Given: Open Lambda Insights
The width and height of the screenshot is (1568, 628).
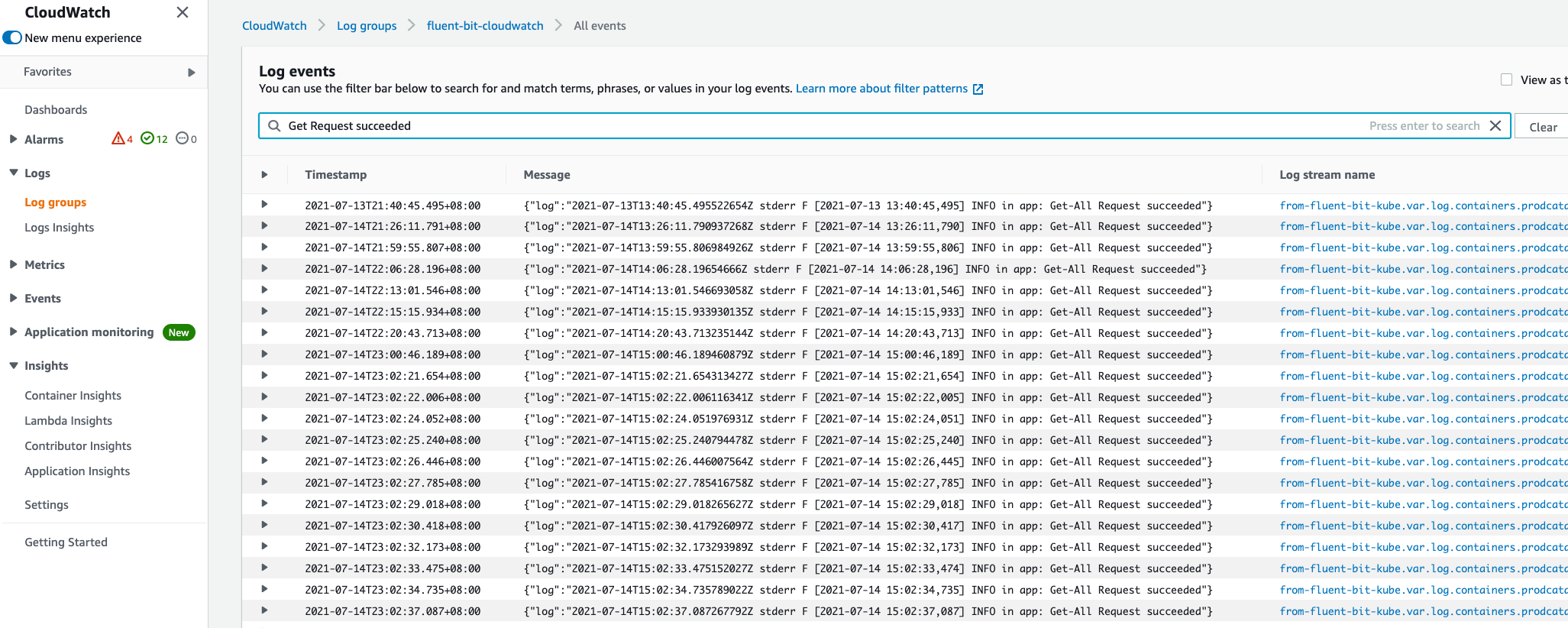Looking at the screenshot, I should pos(68,420).
